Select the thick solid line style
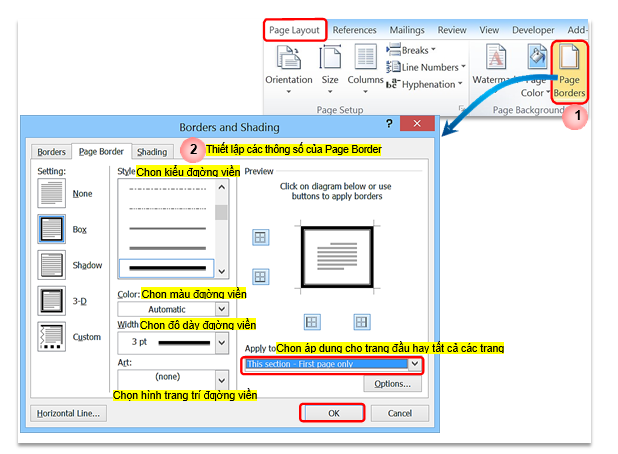Screen dimensions: 618x454 click(x=167, y=268)
